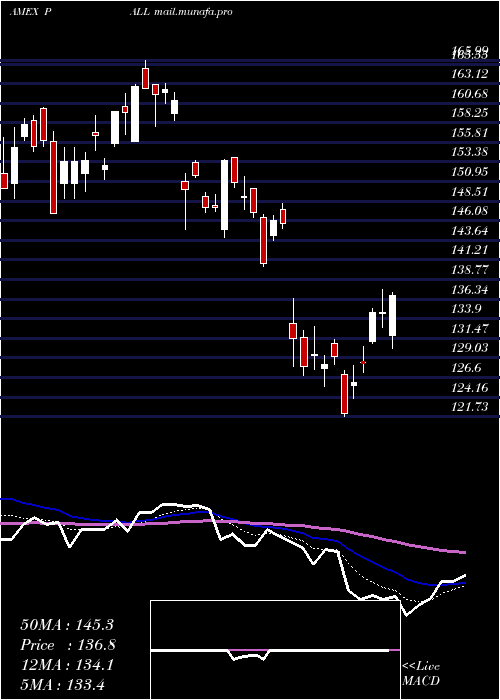Click the 136.34 price level label

tap(470, 290)
